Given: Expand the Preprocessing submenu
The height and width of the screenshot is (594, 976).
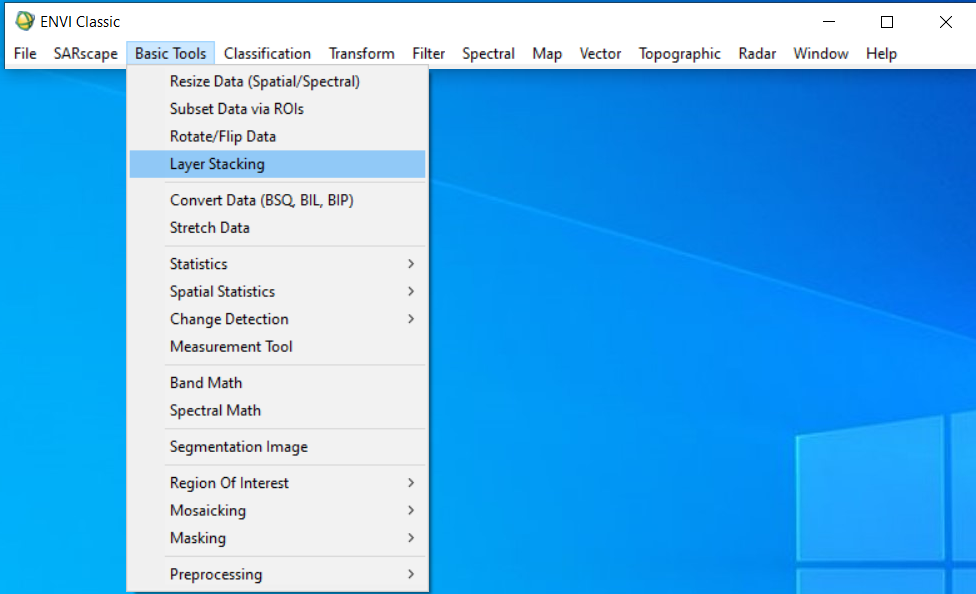Looking at the screenshot, I should click(x=278, y=574).
